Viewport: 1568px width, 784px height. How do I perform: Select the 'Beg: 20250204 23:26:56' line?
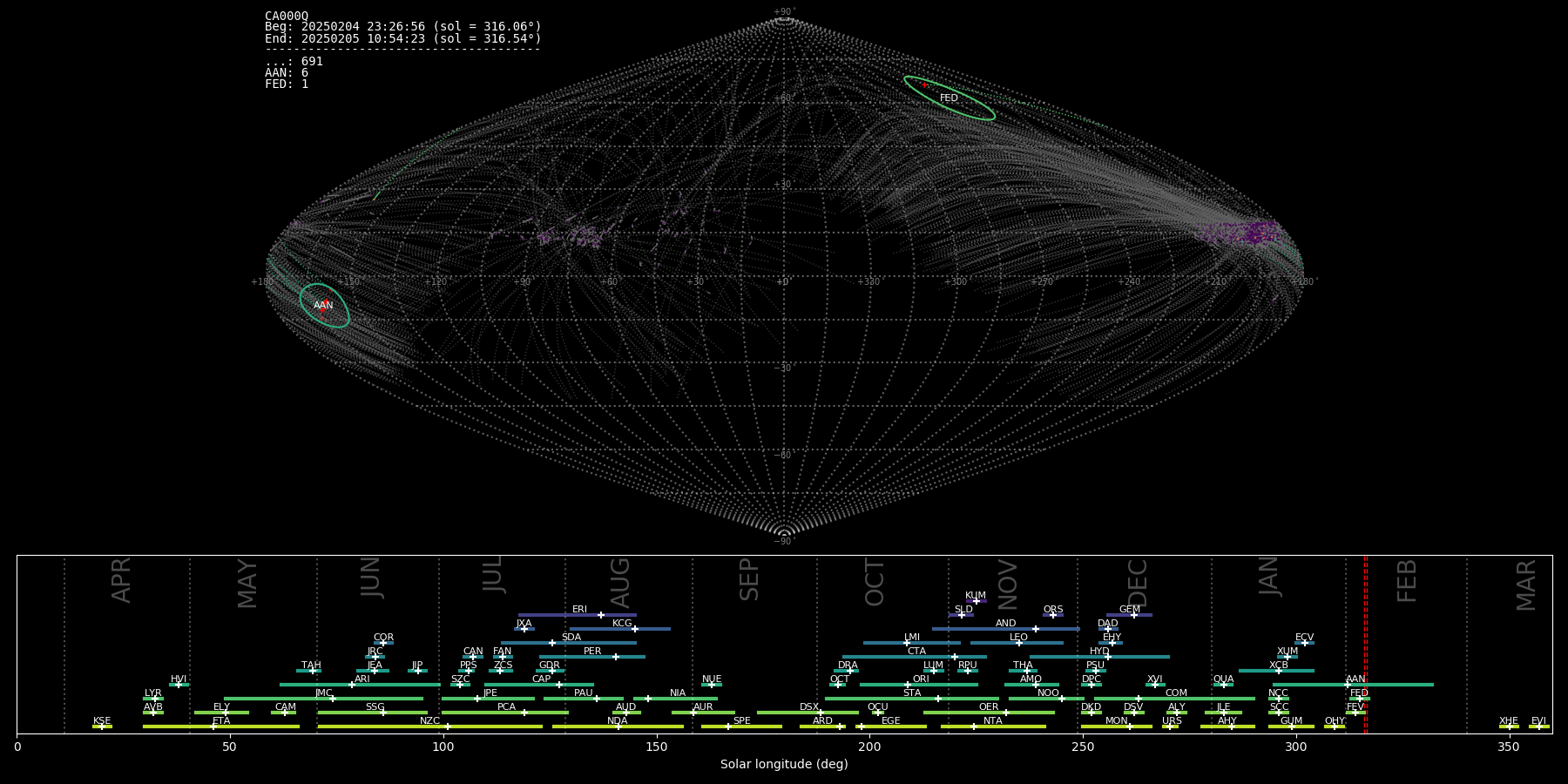pyautogui.click(x=403, y=27)
